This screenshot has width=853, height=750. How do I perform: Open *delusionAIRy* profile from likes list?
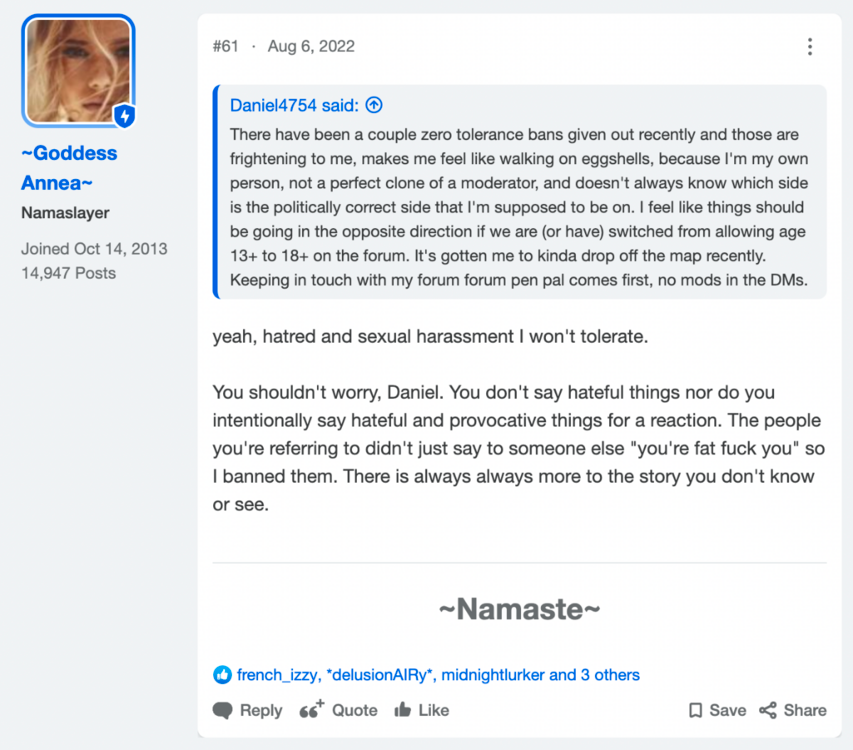point(379,675)
